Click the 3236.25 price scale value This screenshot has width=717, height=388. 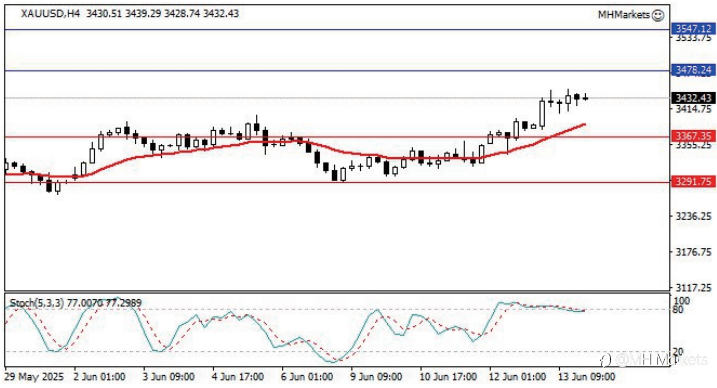pos(694,216)
